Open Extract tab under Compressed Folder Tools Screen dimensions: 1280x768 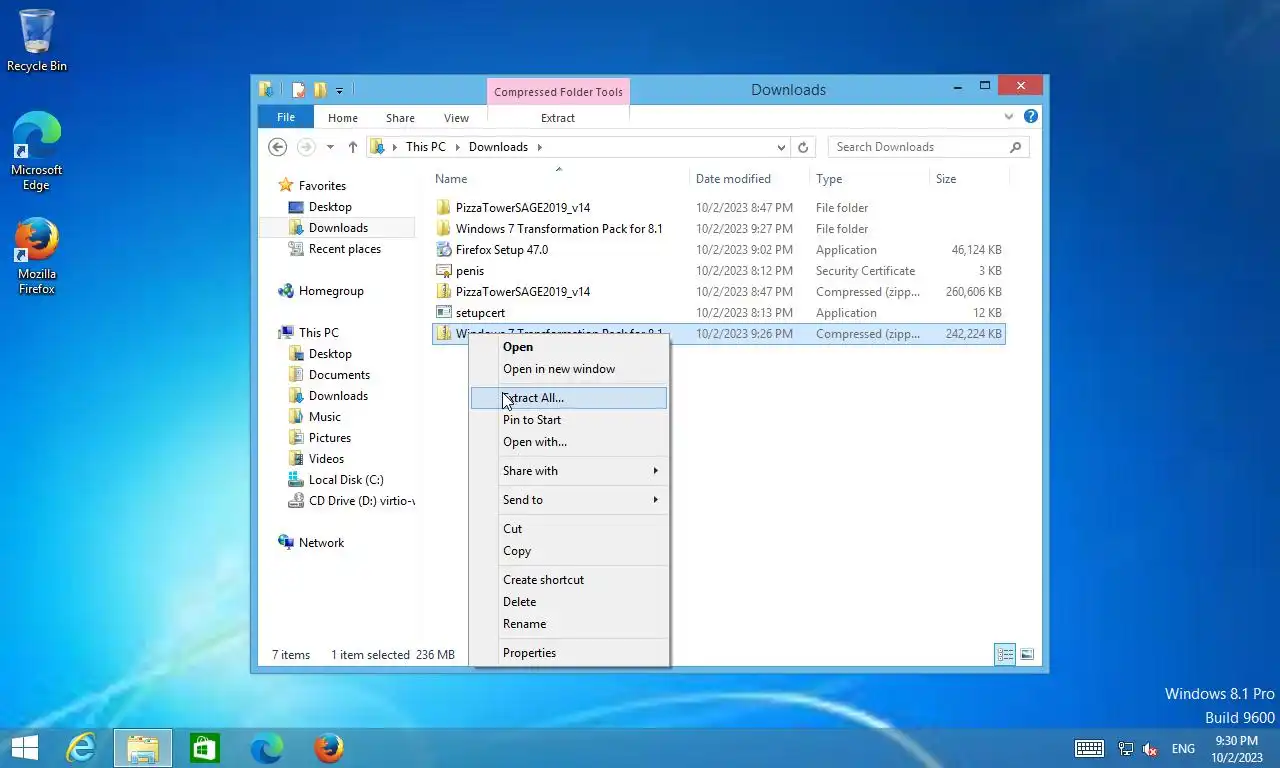tap(558, 118)
